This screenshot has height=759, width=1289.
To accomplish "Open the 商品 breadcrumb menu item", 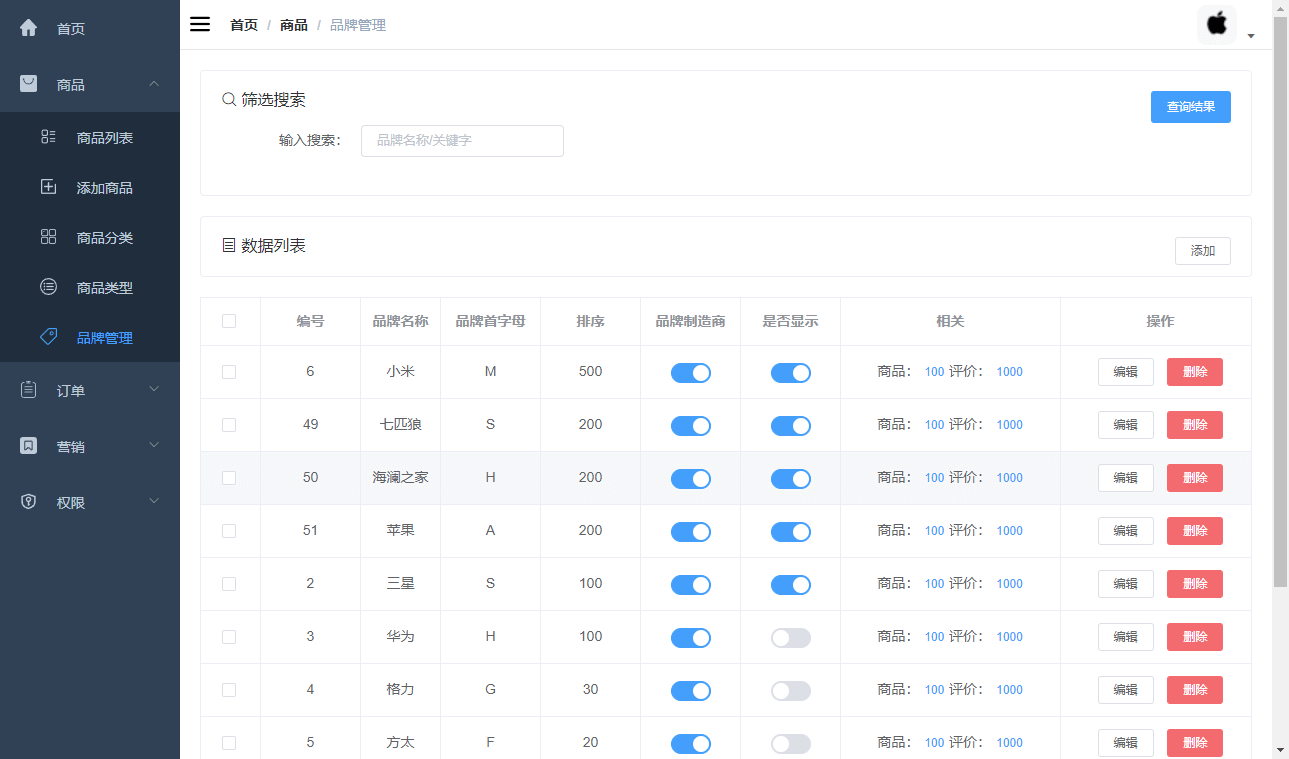I will 293,24.
